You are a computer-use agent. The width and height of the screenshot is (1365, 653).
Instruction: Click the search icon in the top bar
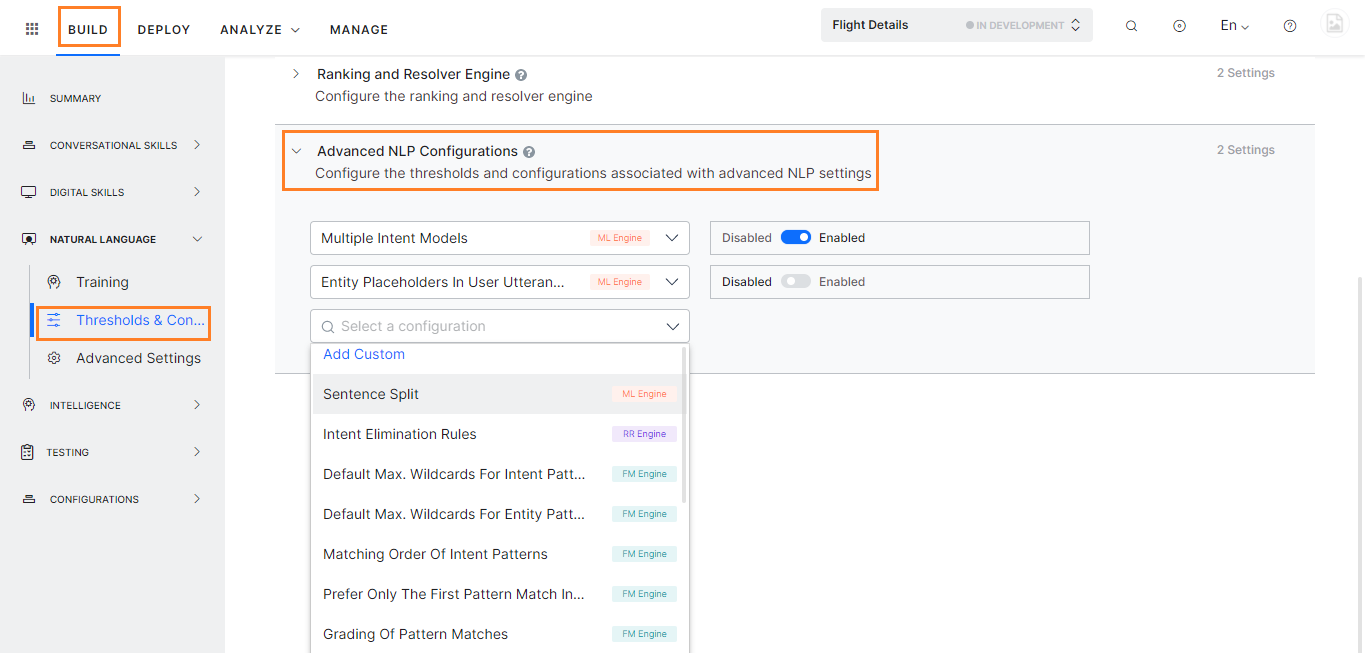(x=1131, y=25)
